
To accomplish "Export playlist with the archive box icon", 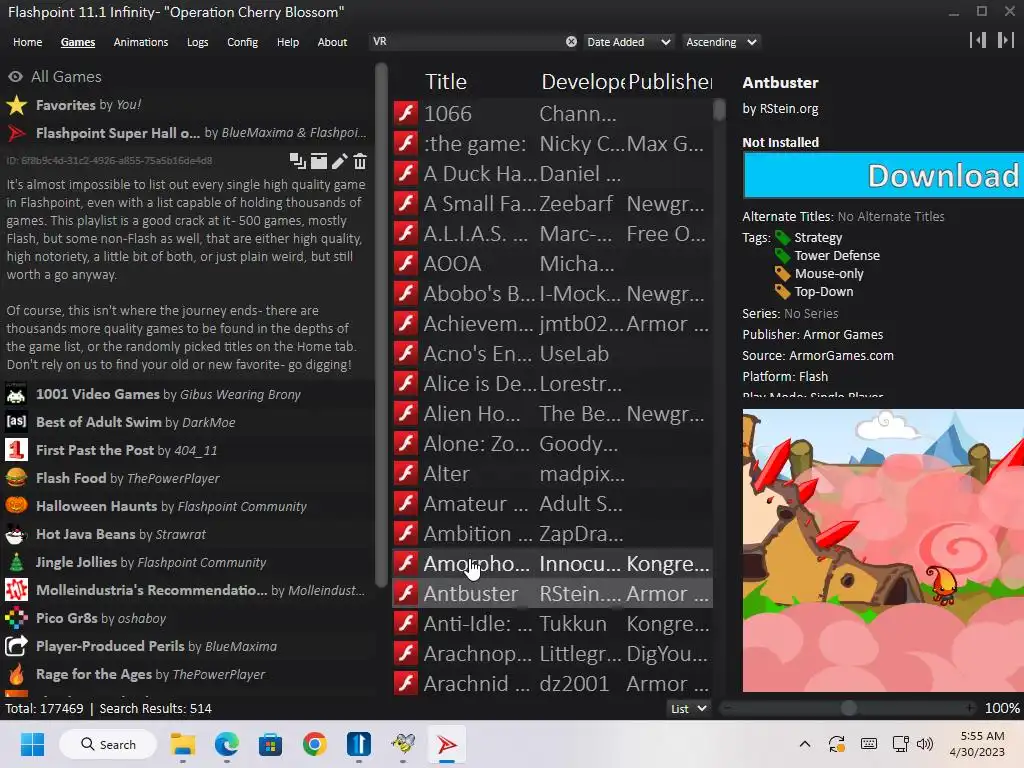I will coord(319,161).
